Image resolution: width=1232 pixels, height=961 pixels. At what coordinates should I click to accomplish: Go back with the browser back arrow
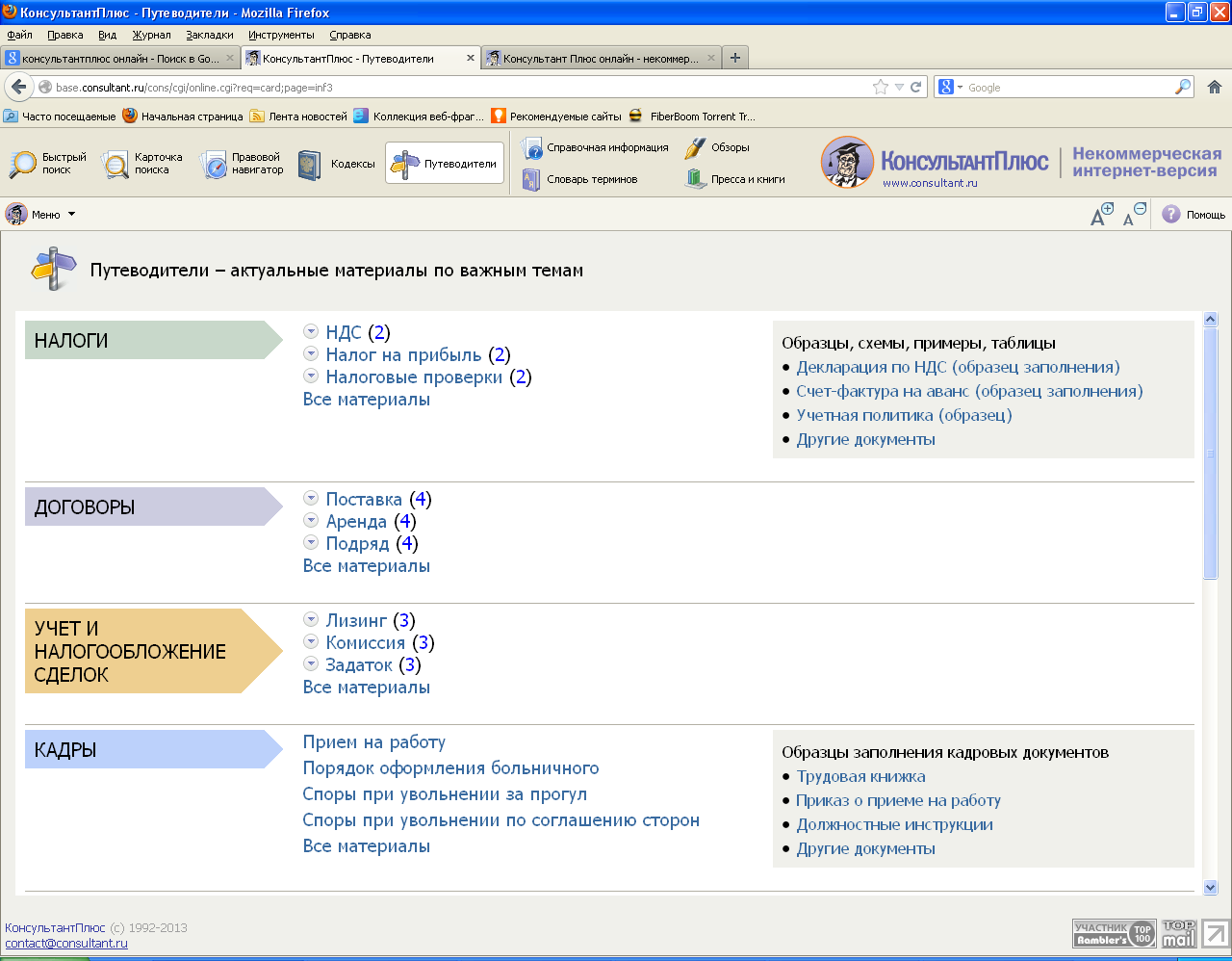18,87
